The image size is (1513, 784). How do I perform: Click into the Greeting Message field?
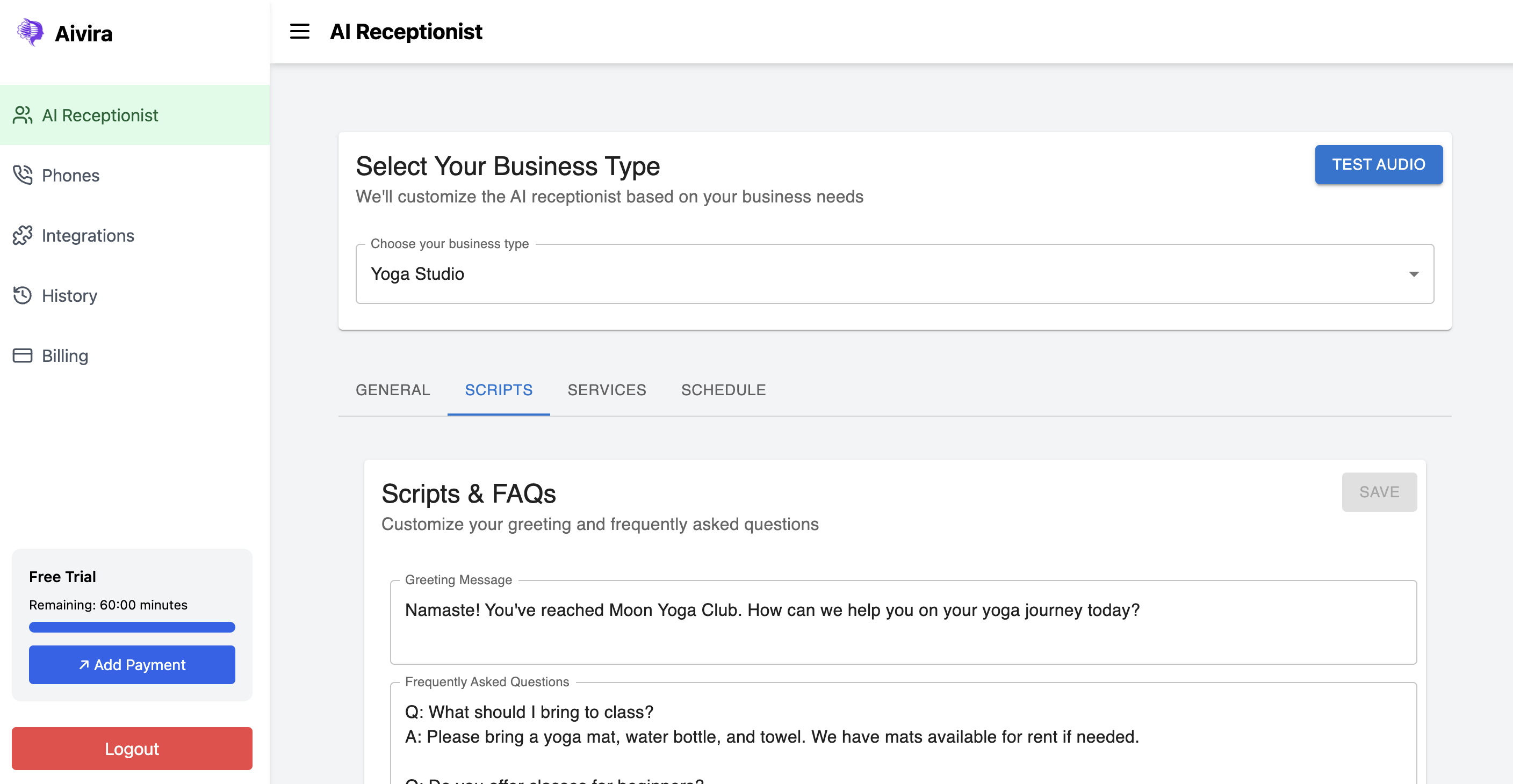pos(903,622)
